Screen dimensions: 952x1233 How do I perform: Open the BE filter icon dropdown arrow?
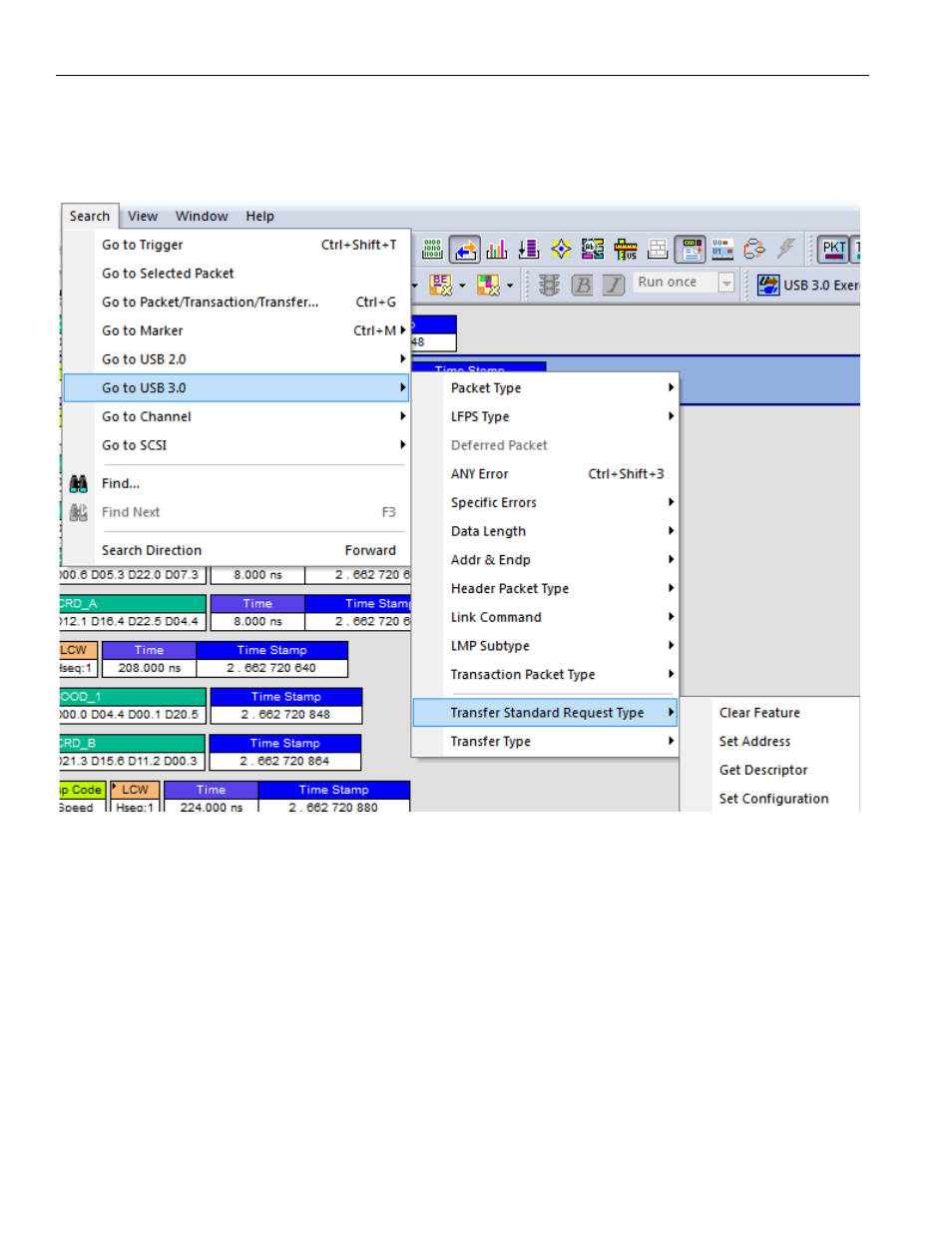point(462,286)
